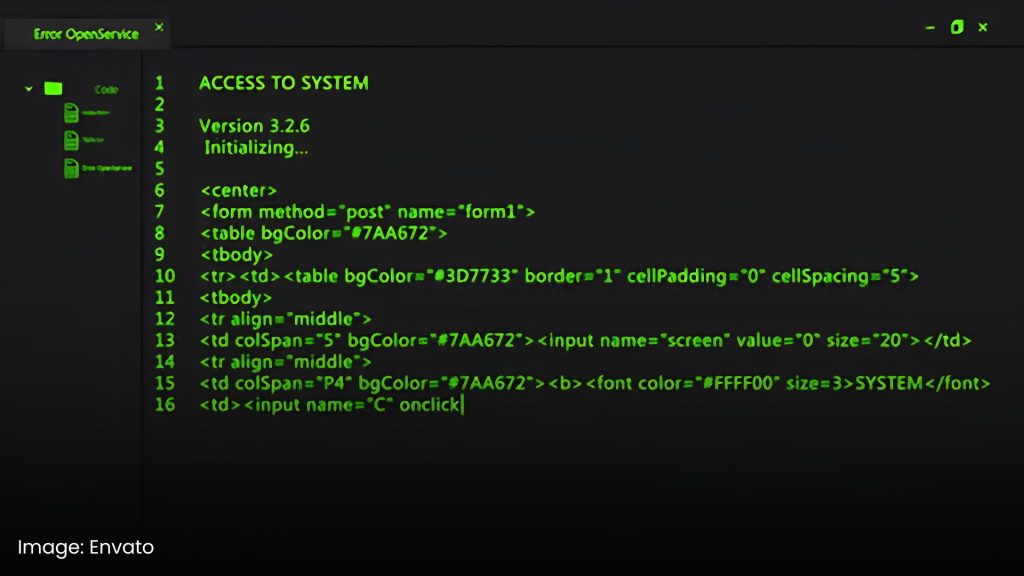
Task: Select the Code folder label
Action: coord(106,89)
